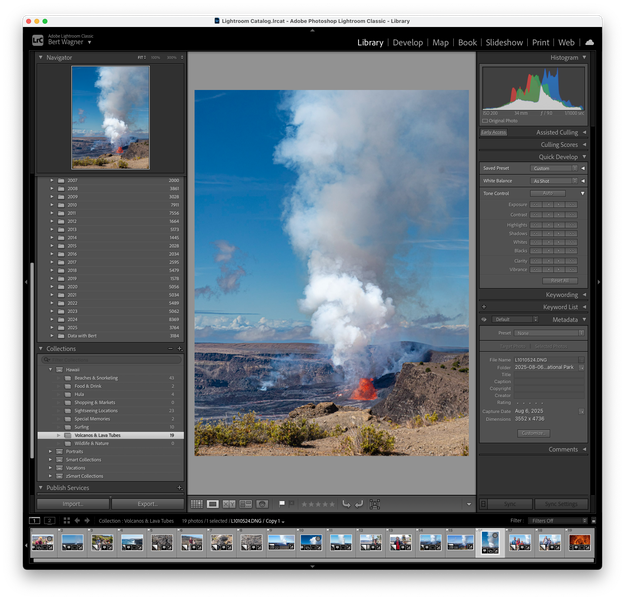Add a new collection with plus icon
Image resolution: width=625 pixels, height=600 pixels.
pyautogui.click(x=180, y=349)
